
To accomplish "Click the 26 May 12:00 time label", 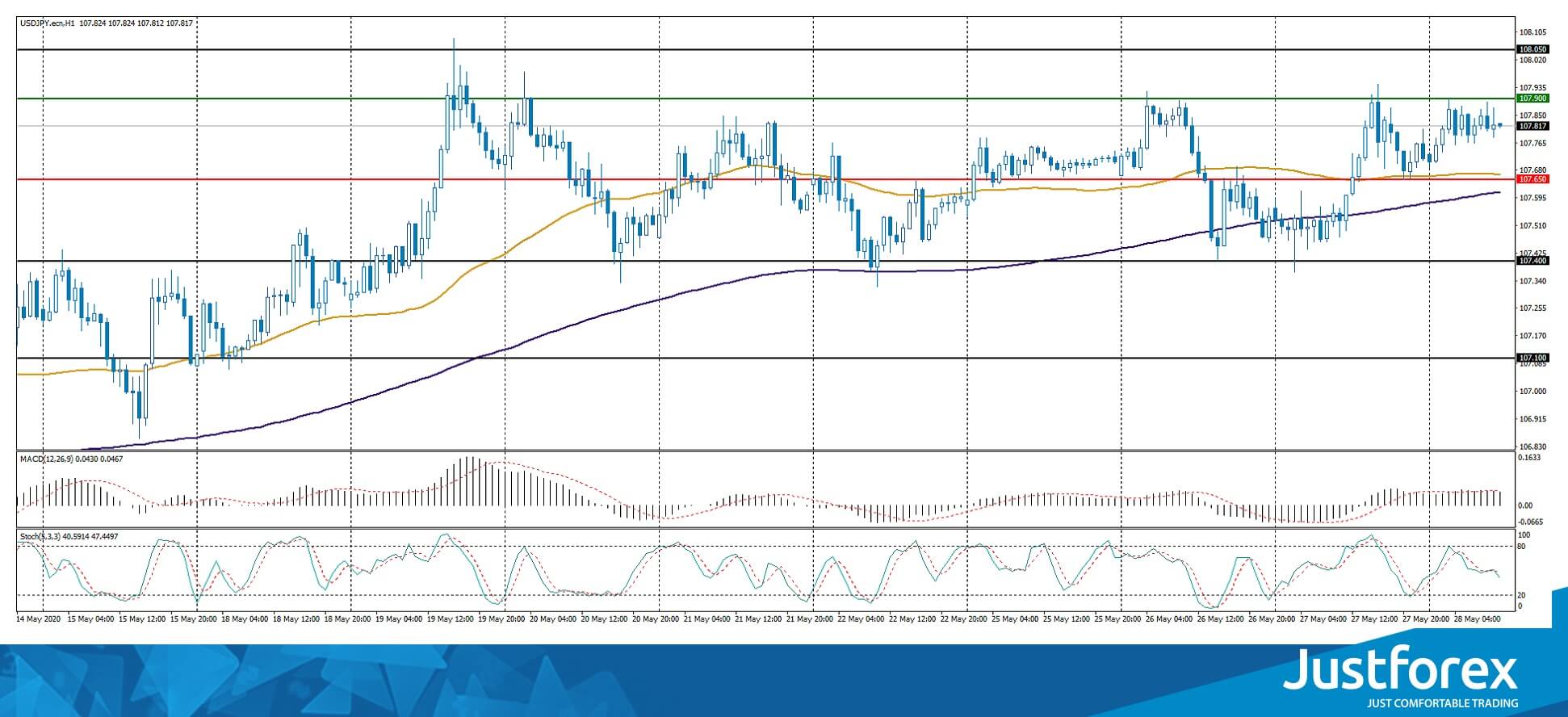I will 1221,618.
